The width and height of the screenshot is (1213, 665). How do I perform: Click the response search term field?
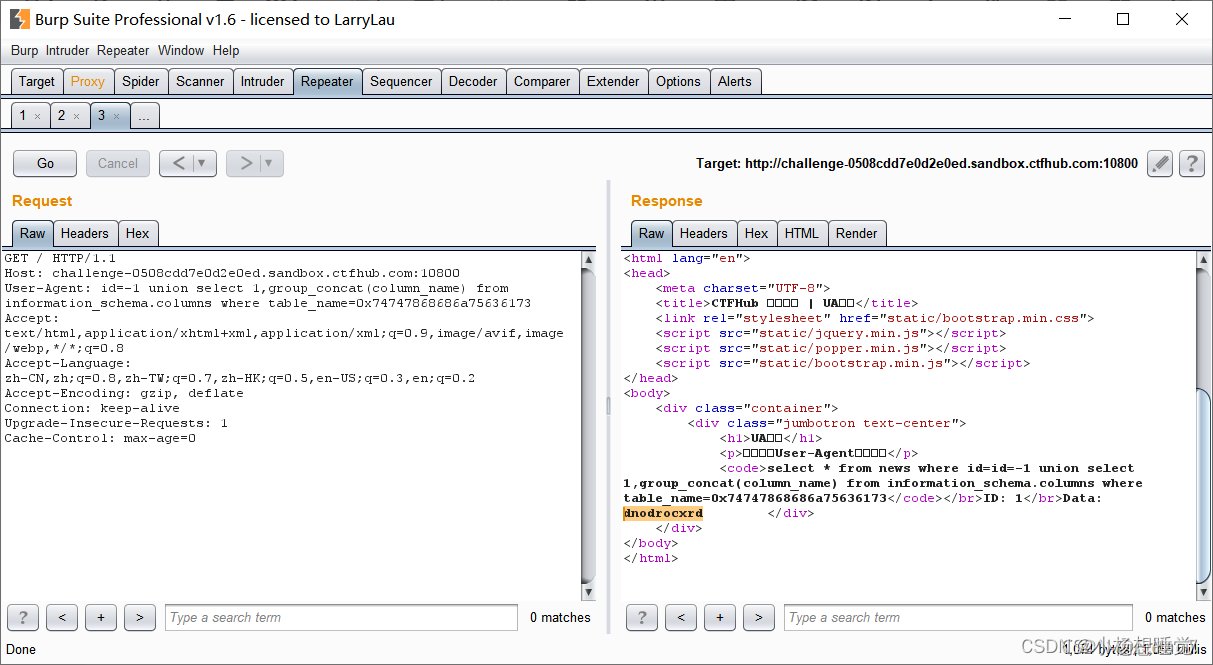[x=959, y=617]
